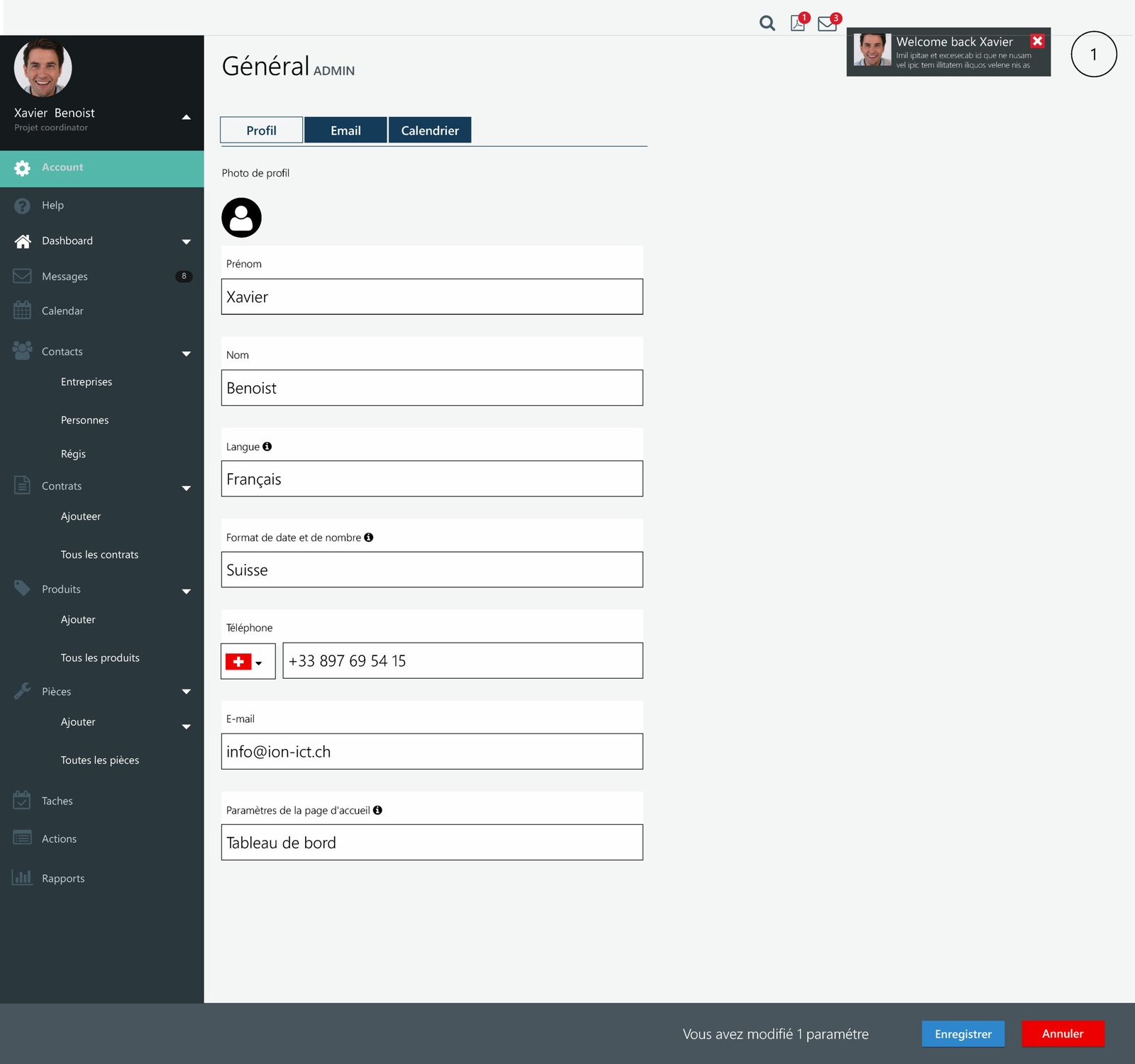Image resolution: width=1135 pixels, height=1064 pixels.
Task: Dismiss the Welcome back Xavier notification
Action: click(1038, 41)
